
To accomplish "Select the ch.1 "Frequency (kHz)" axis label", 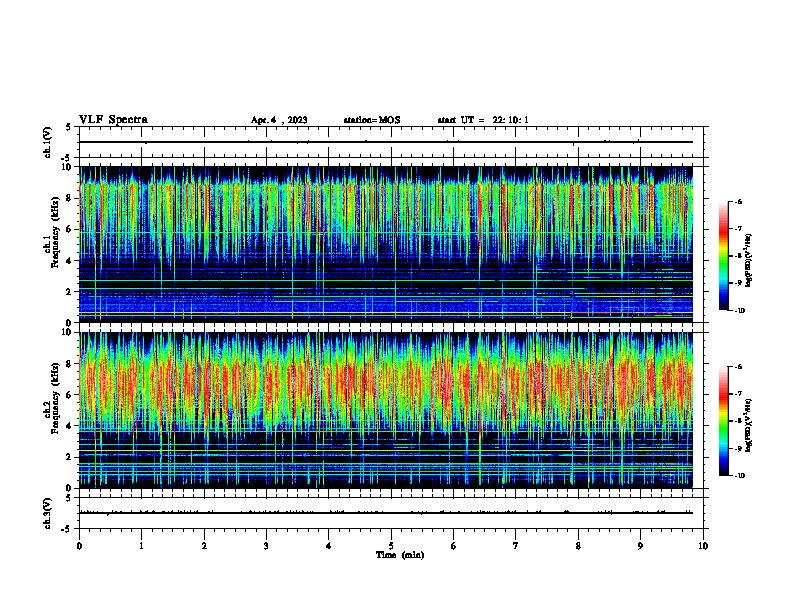I will (x=55, y=233).
